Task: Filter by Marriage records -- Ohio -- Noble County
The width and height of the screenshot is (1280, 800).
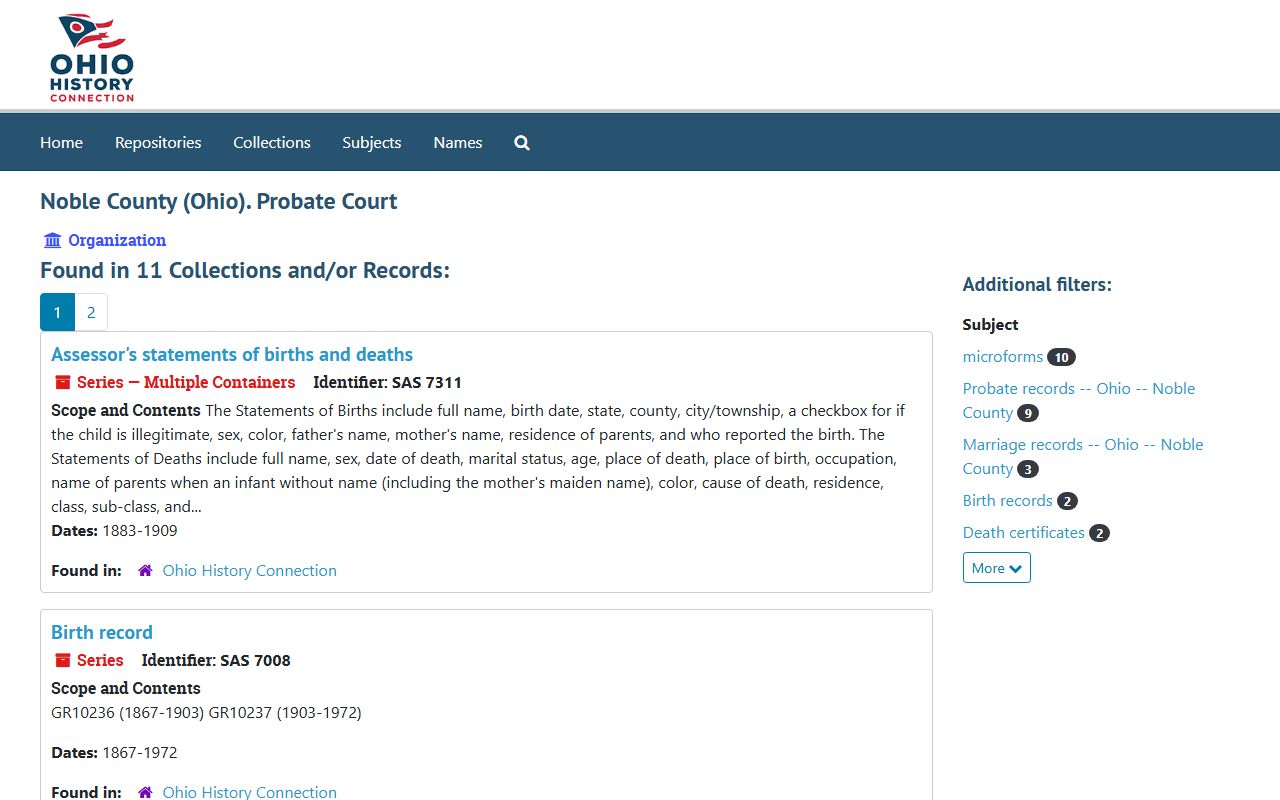Action: click(x=1083, y=456)
